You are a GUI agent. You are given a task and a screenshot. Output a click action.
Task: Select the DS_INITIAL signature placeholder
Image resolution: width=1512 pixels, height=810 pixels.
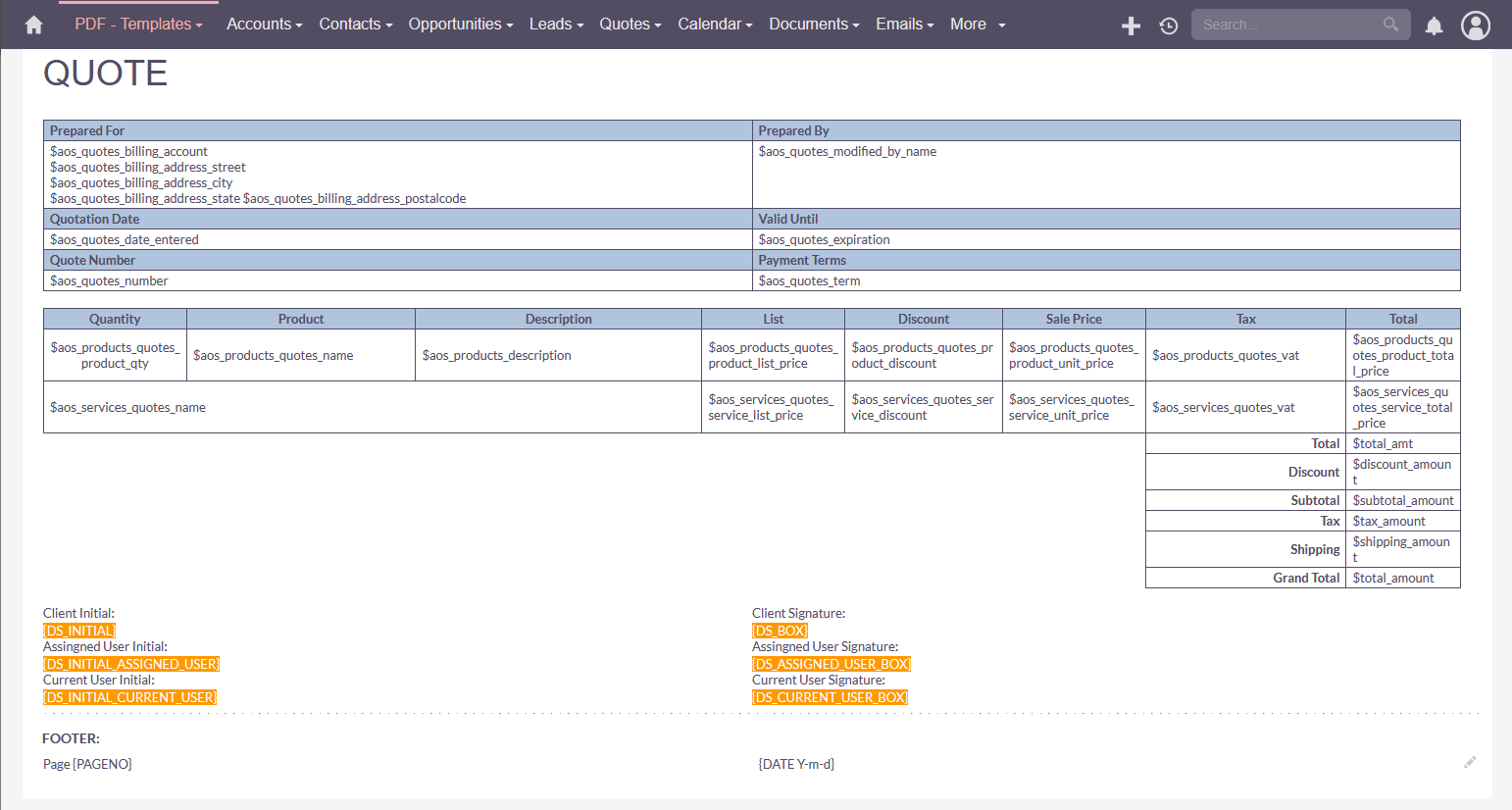[x=78, y=631]
